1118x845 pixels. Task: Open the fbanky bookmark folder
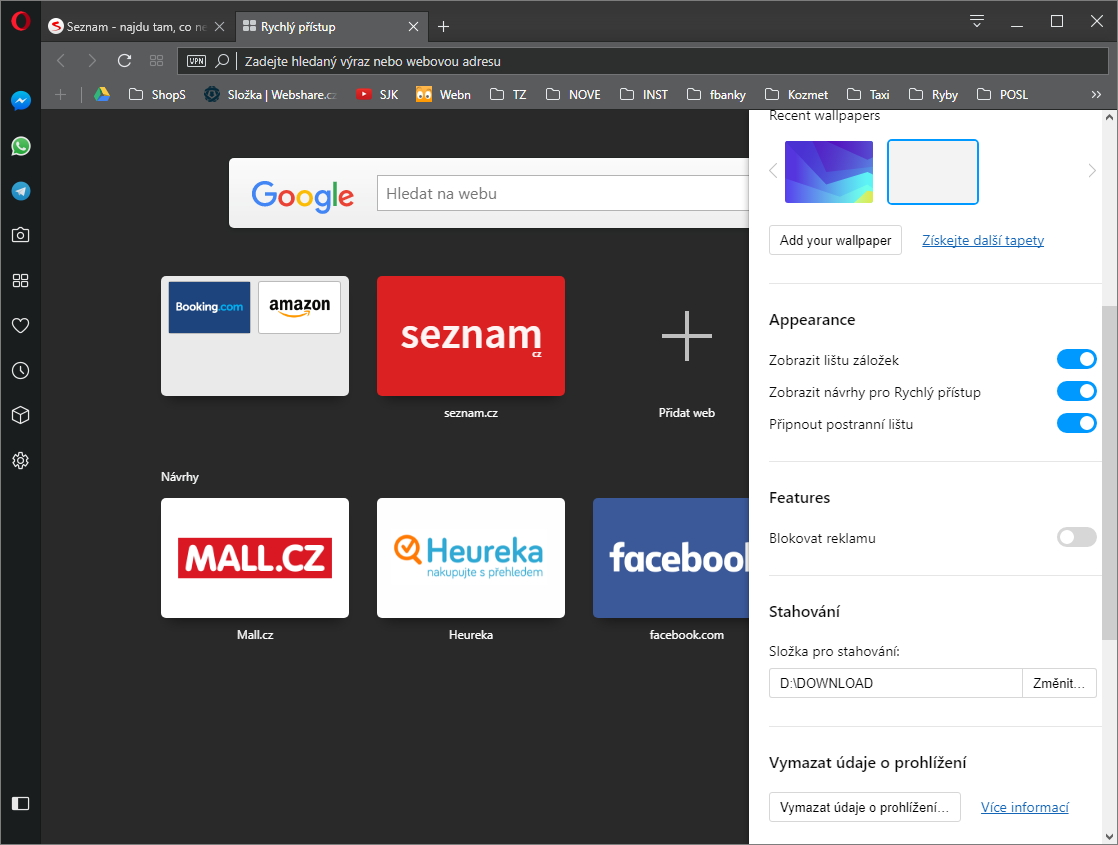coord(716,94)
